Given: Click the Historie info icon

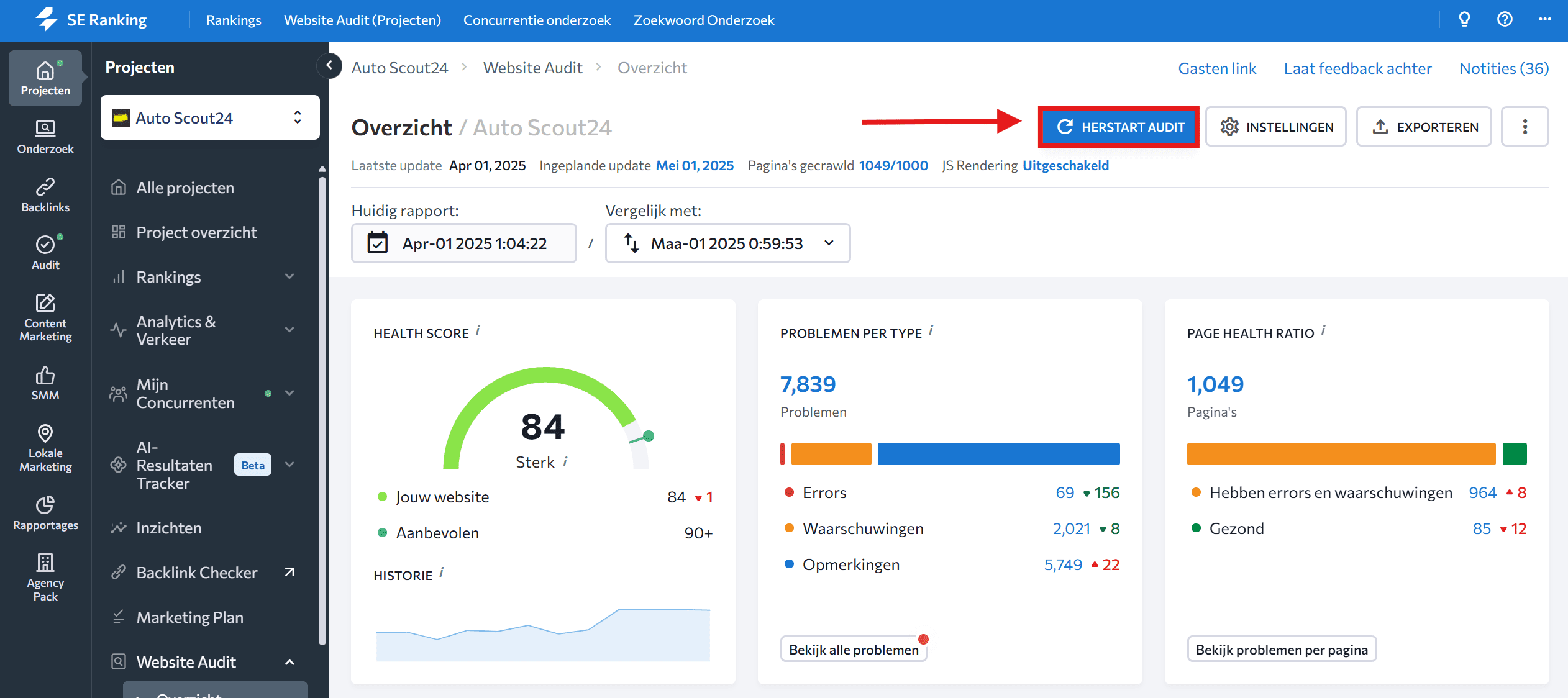Looking at the screenshot, I should click(441, 573).
